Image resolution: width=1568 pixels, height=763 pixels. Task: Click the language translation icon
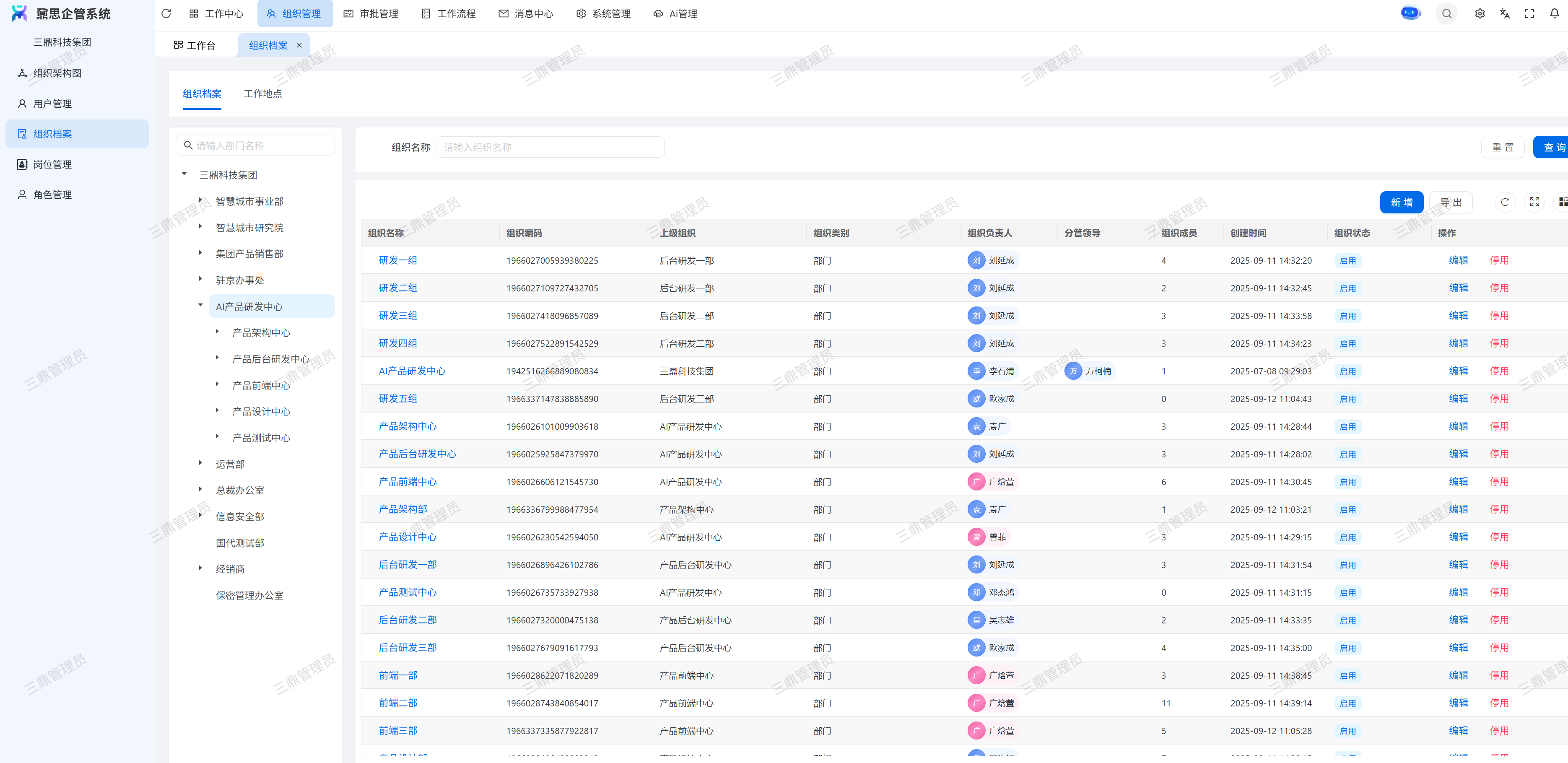pyautogui.click(x=1505, y=13)
